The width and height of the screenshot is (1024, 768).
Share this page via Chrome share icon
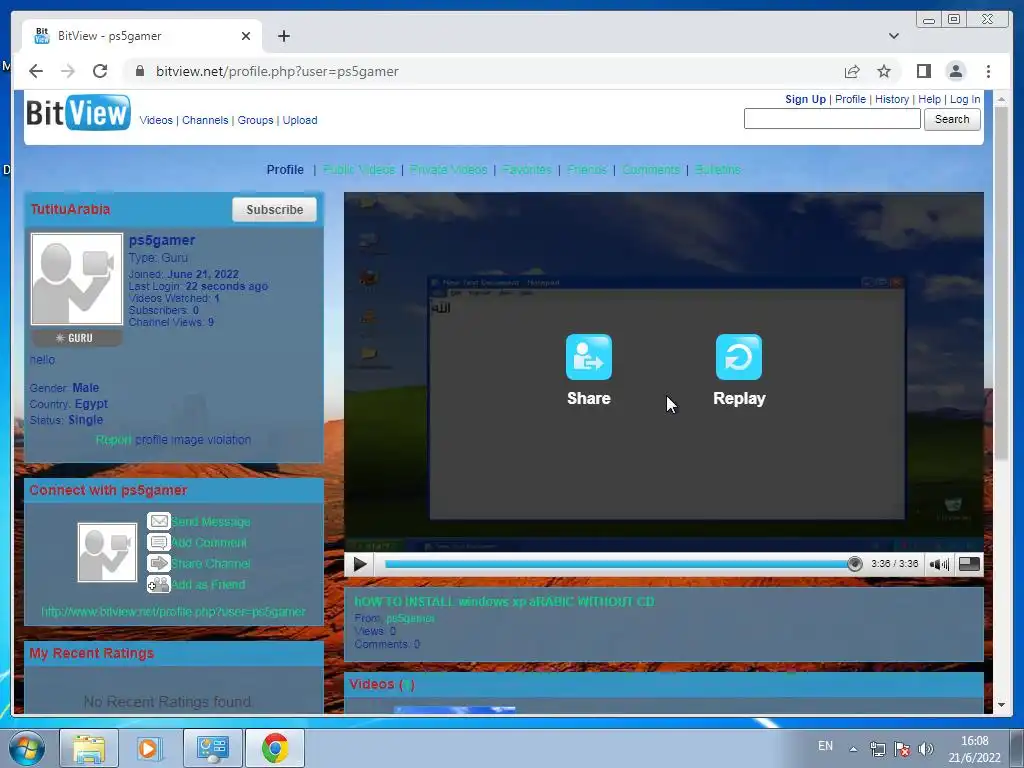852,71
